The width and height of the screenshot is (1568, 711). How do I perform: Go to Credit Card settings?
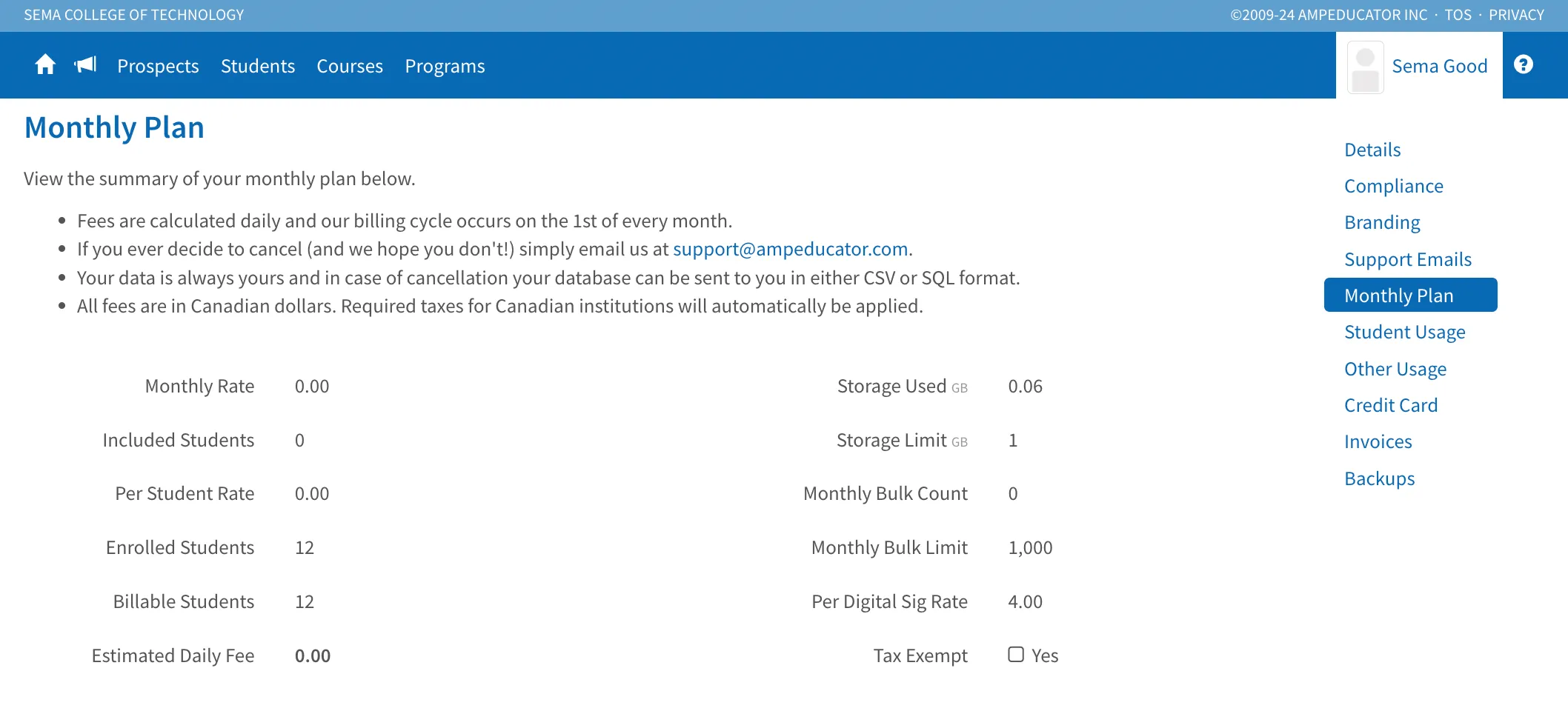point(1391,405)
